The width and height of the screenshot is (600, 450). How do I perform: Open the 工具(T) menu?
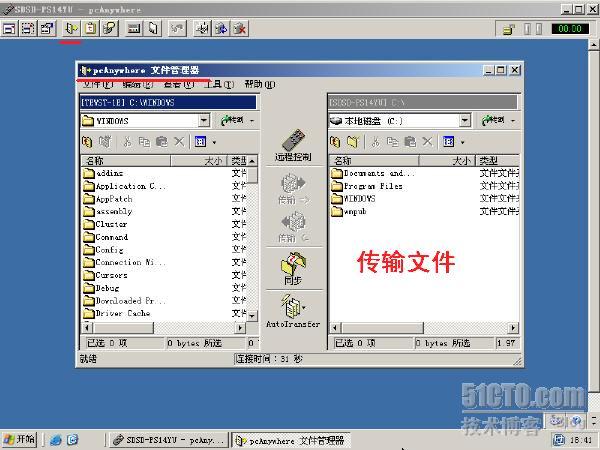tap(219, 84)
